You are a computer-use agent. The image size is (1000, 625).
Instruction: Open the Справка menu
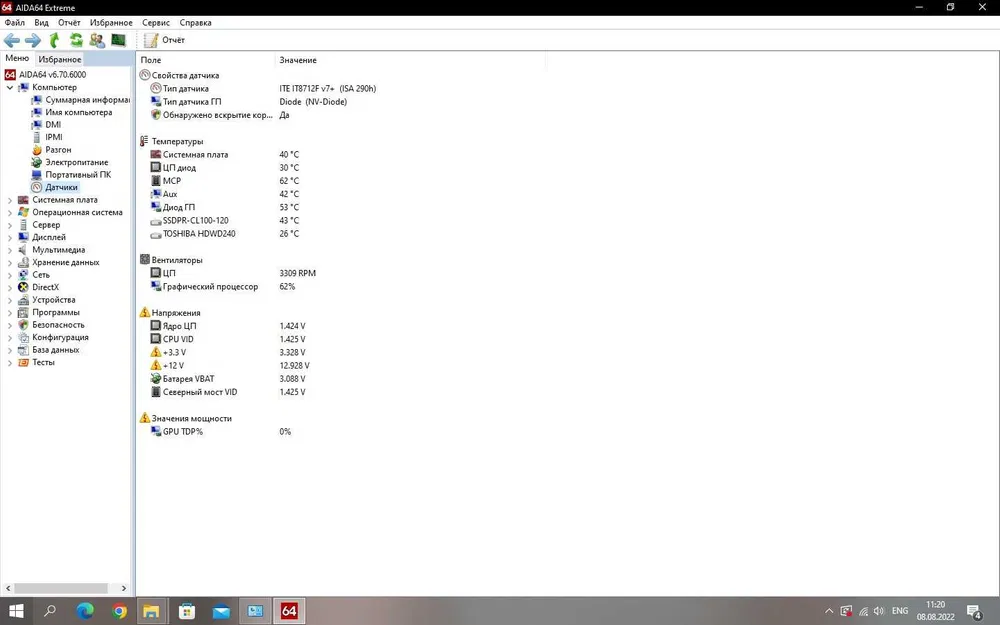195,22
